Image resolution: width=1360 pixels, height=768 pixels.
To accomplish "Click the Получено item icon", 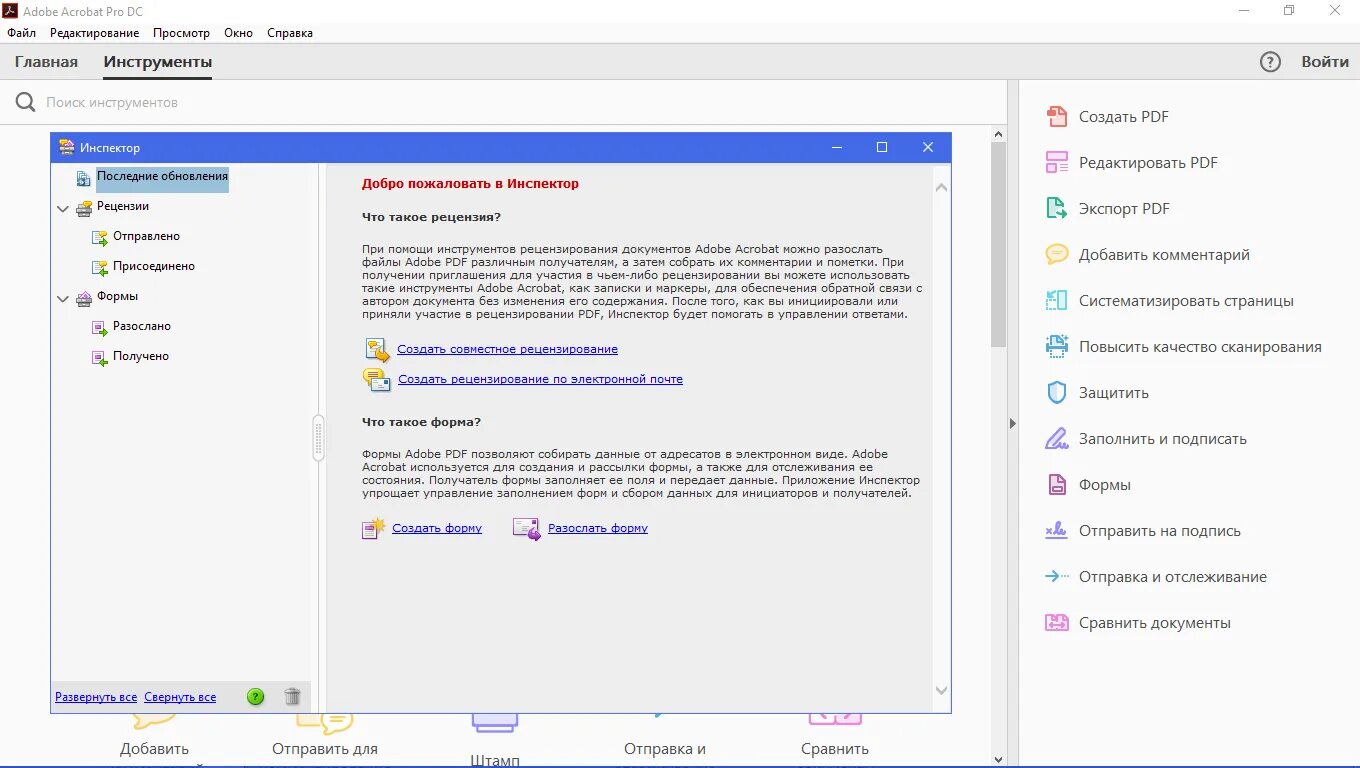I will point(100,357).
